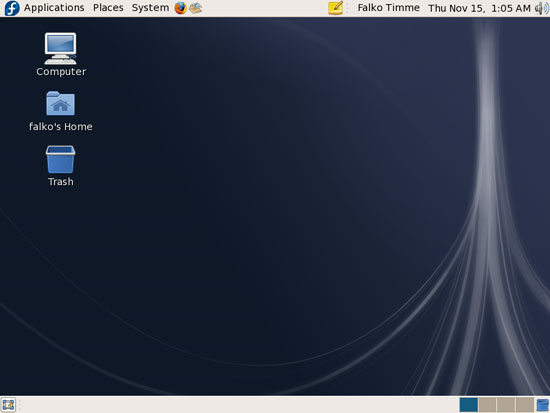Open the Fedora logo Applications icon
Screen dimensions: 550x413
(x=12, y=8)
